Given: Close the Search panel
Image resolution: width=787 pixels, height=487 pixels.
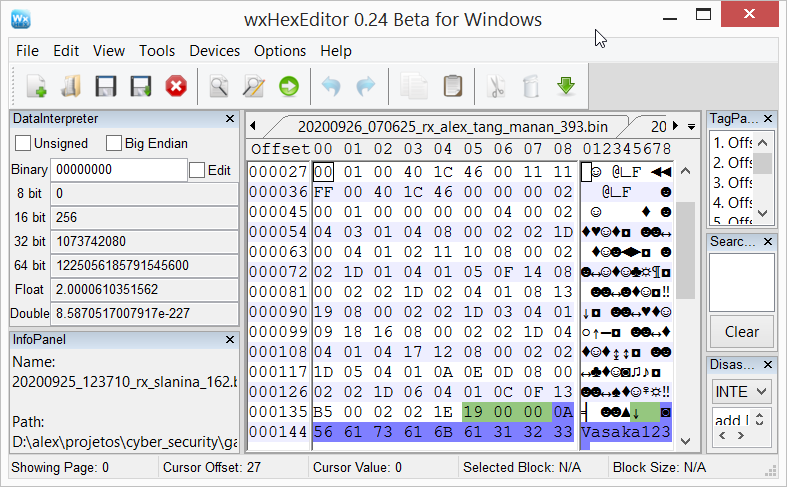Looking at the screenshot, I should click(x=768, y=241).
